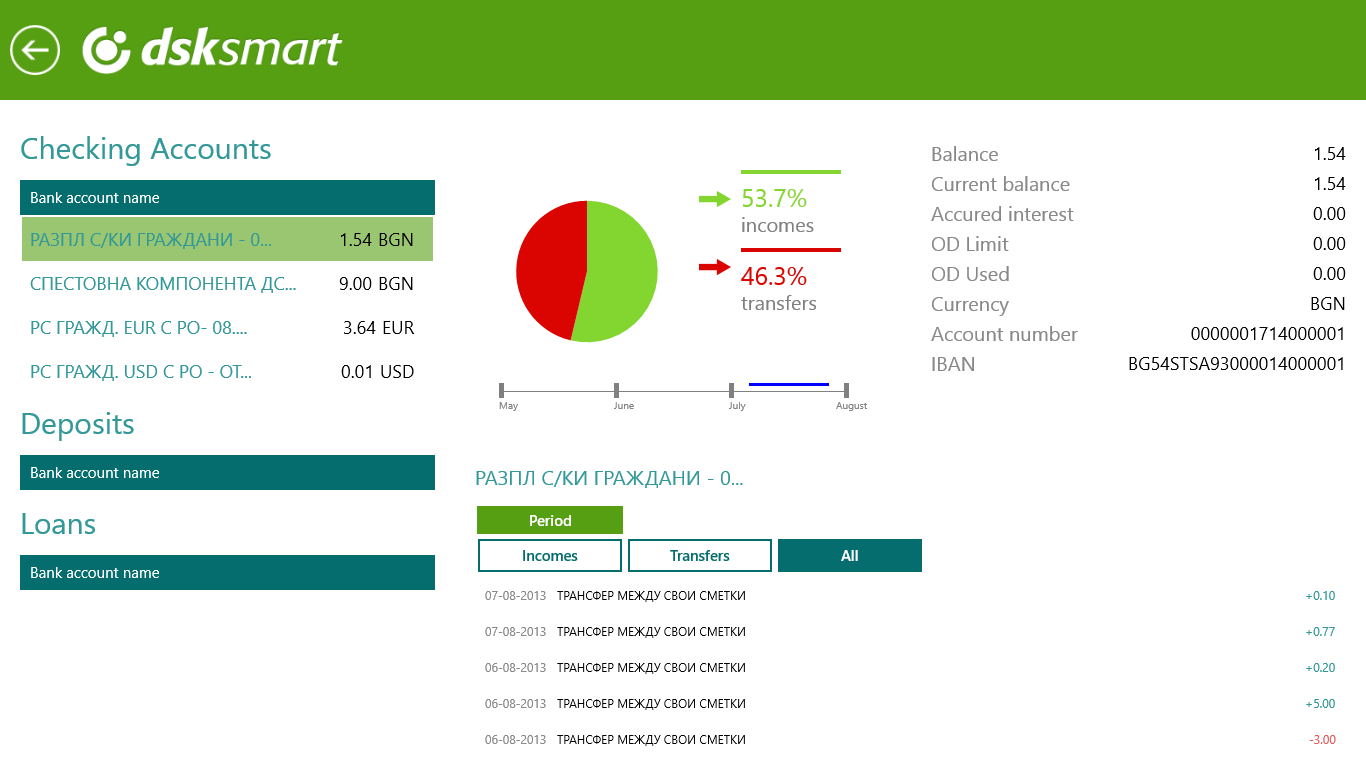Click the June marker on timeline
Image resolution: width=1366 pixels, height=768 pixels.
point(617,390)
